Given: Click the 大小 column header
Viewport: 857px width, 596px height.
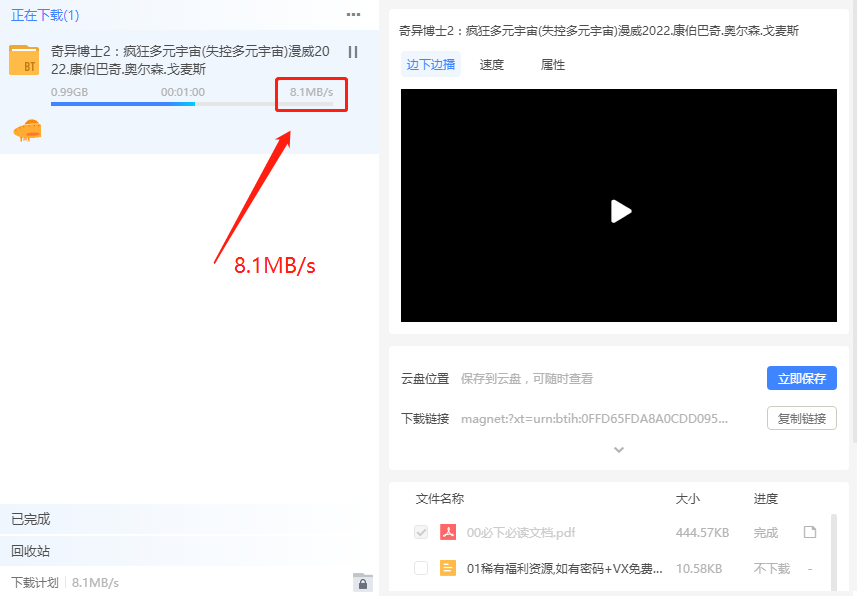Looking at the screenshot, I should click(688, 499).
